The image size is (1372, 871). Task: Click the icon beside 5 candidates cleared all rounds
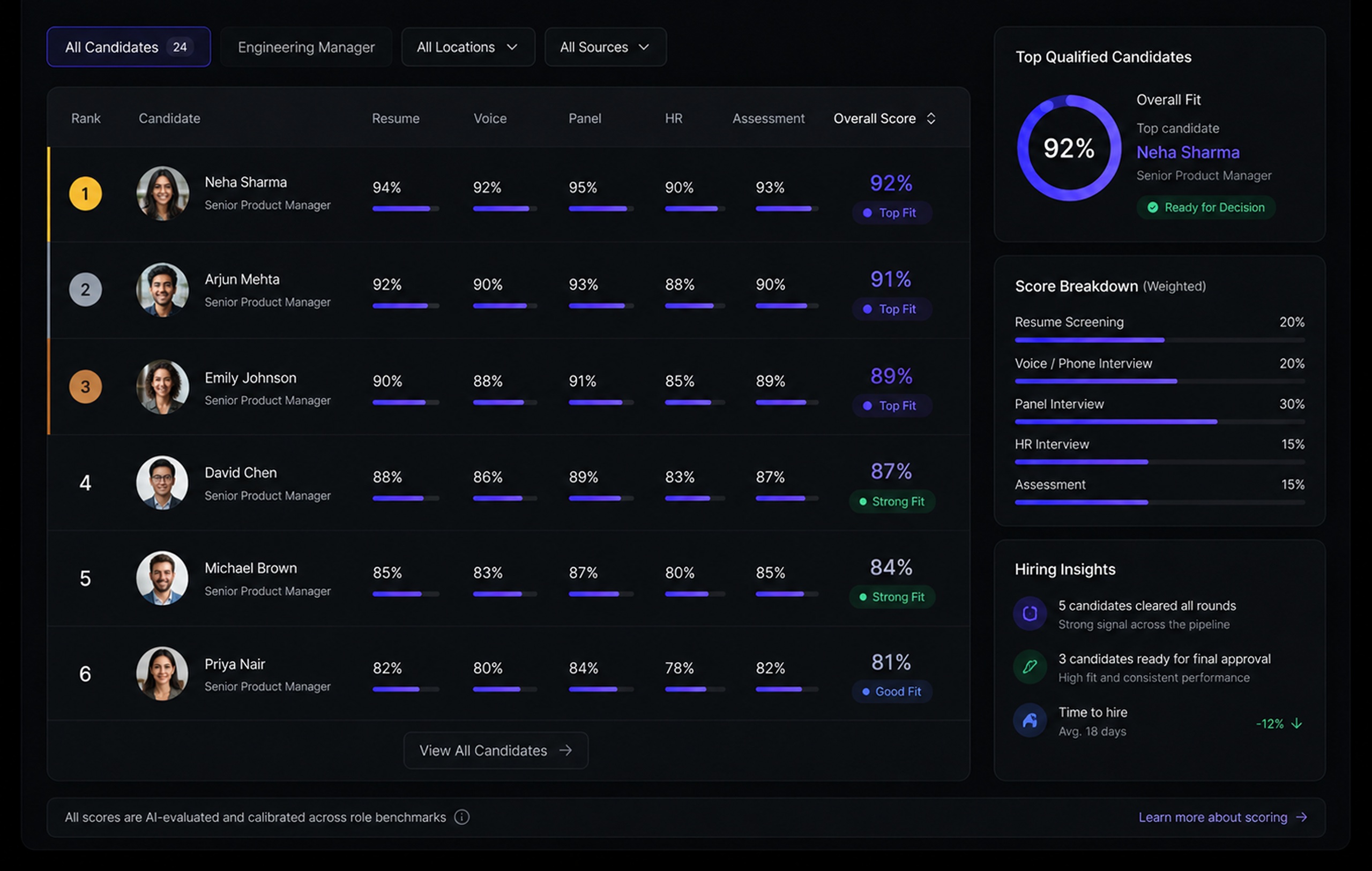[1030, 613]
